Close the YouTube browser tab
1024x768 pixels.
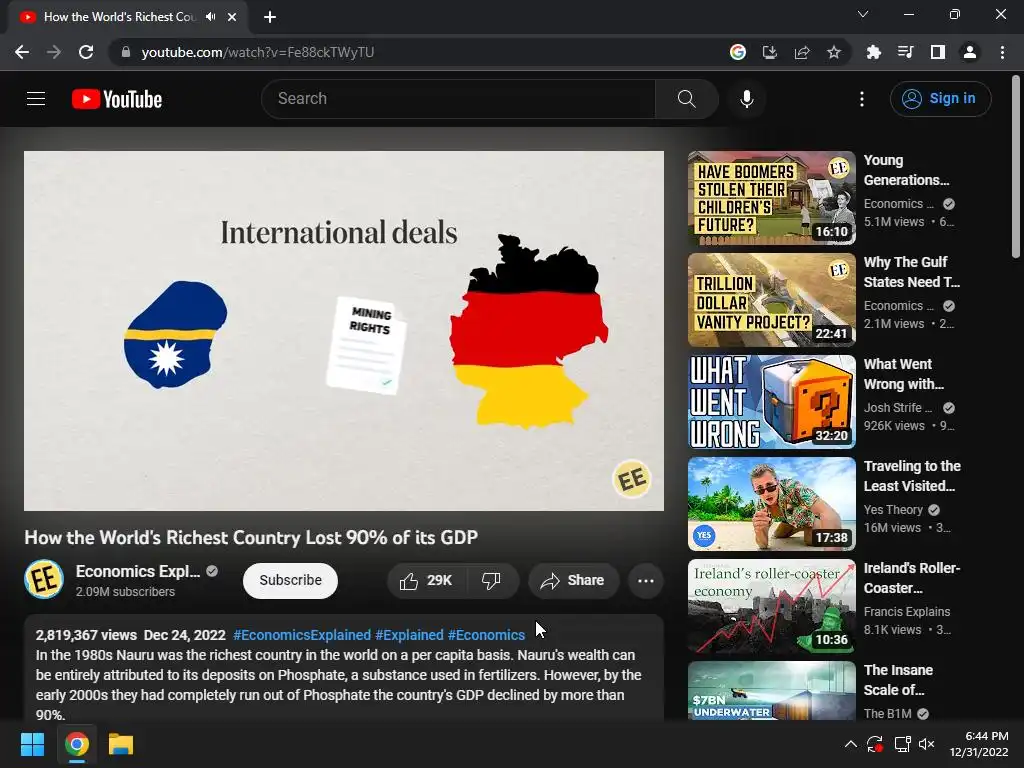click(232, 17)
